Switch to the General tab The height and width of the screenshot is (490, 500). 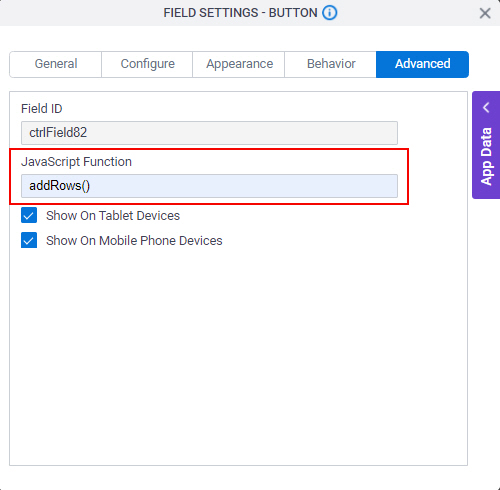tap(56, 64)
